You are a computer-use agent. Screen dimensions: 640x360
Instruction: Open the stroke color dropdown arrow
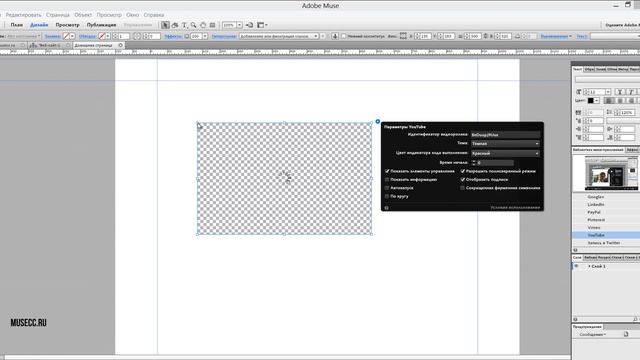pos(108,36)
